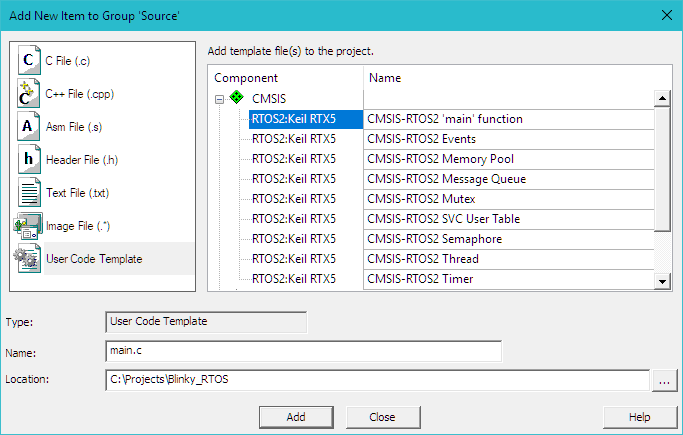Select the CMSIS-RTOS2 Semaphore template
Image resolution: width=683 pixels, height=435 pixels.
(434, 239)
